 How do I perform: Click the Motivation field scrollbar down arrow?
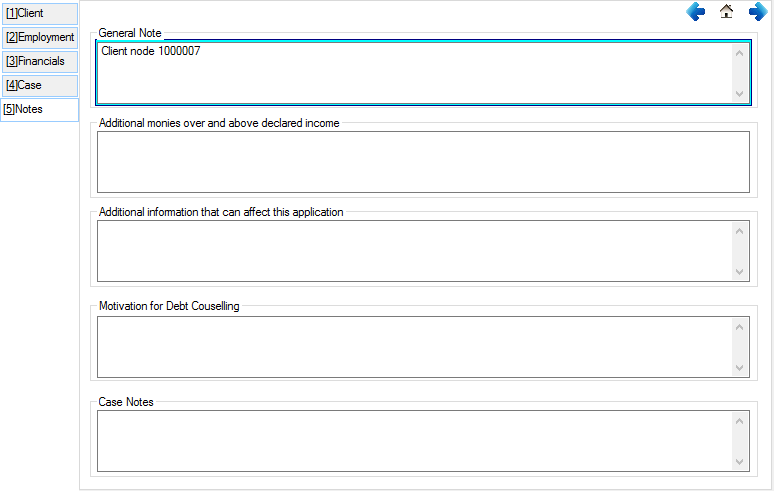coord(740,368)
